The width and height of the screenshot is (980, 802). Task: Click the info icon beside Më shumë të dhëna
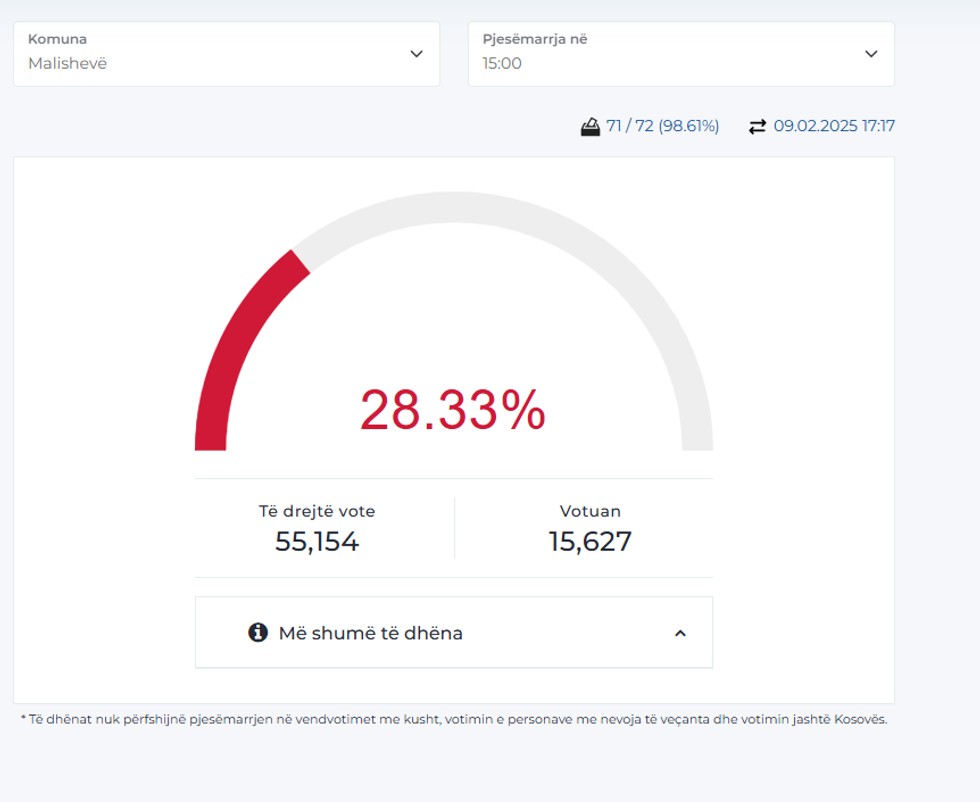[258, 632]
